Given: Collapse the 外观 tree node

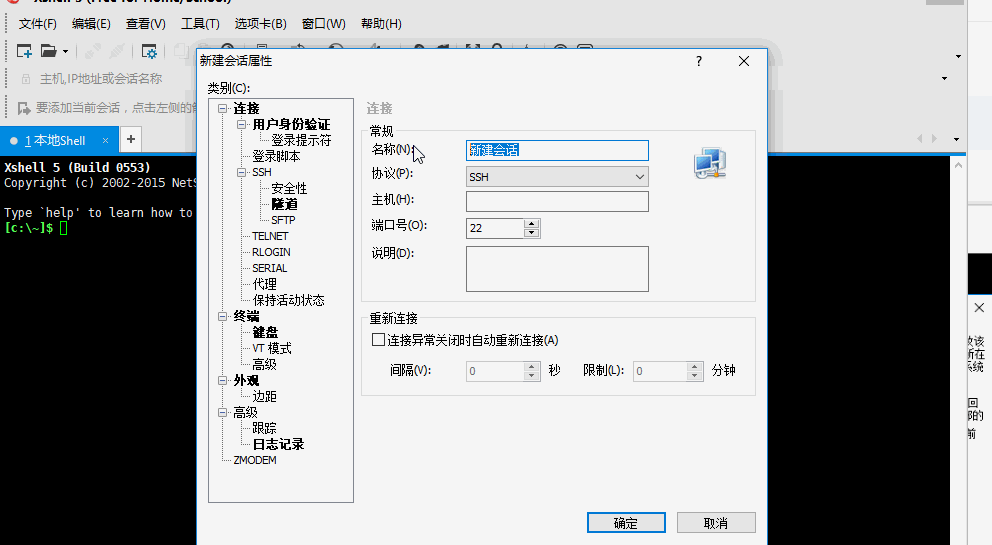Looking at the screenshot, I should coord(223,380).
